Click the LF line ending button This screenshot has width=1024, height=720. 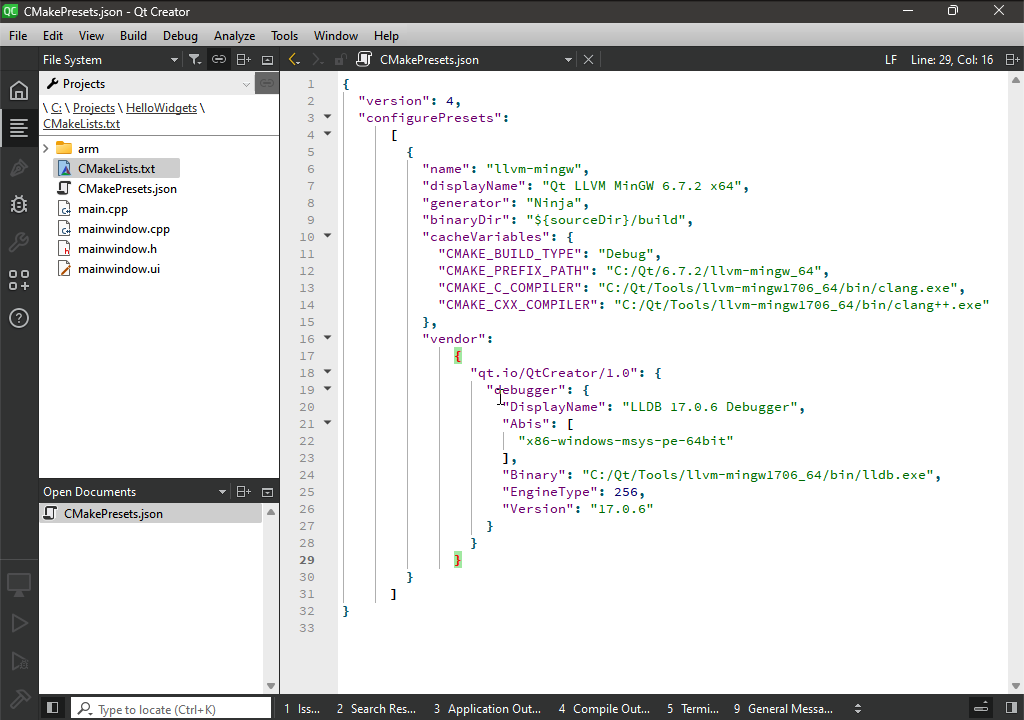(891, 60)
